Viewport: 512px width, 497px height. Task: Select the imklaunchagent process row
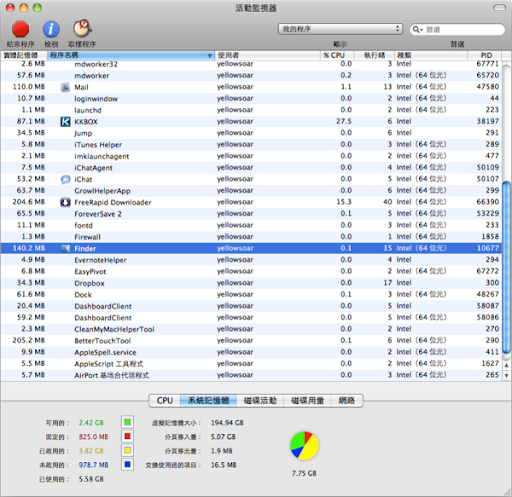[251, 156]
